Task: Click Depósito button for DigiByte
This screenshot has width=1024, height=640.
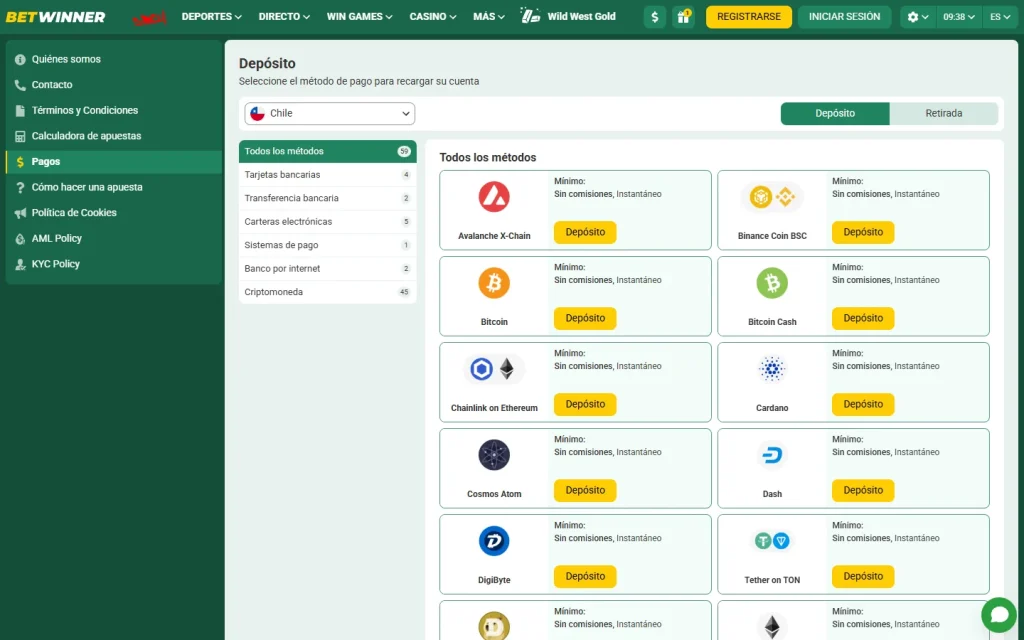Action: [585, 577]
